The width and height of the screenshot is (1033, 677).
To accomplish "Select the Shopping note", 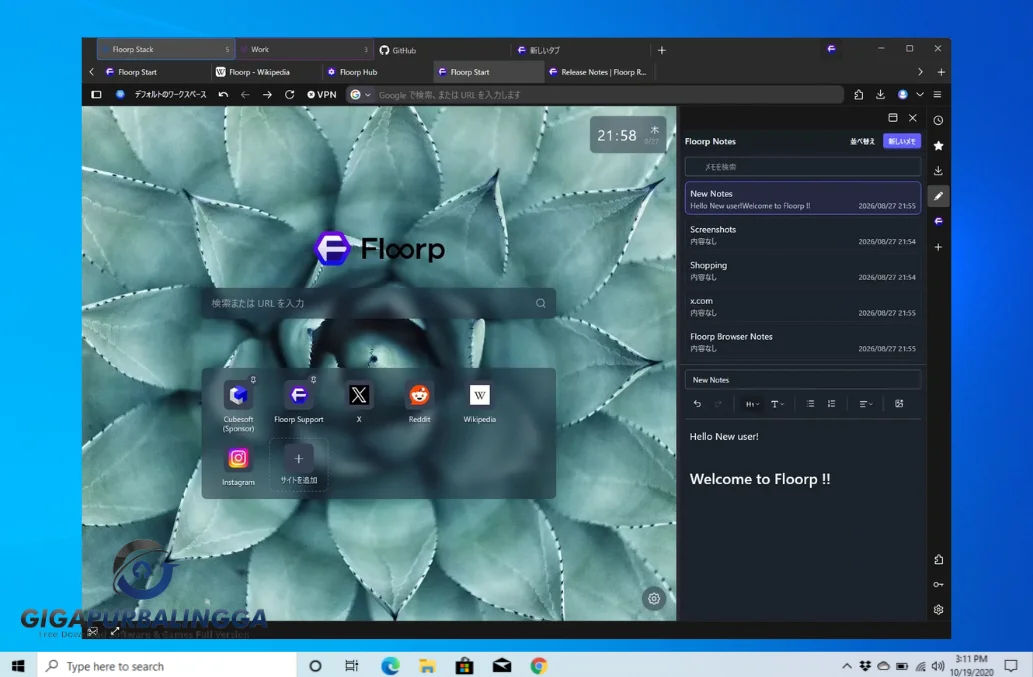I will [802, 271].
